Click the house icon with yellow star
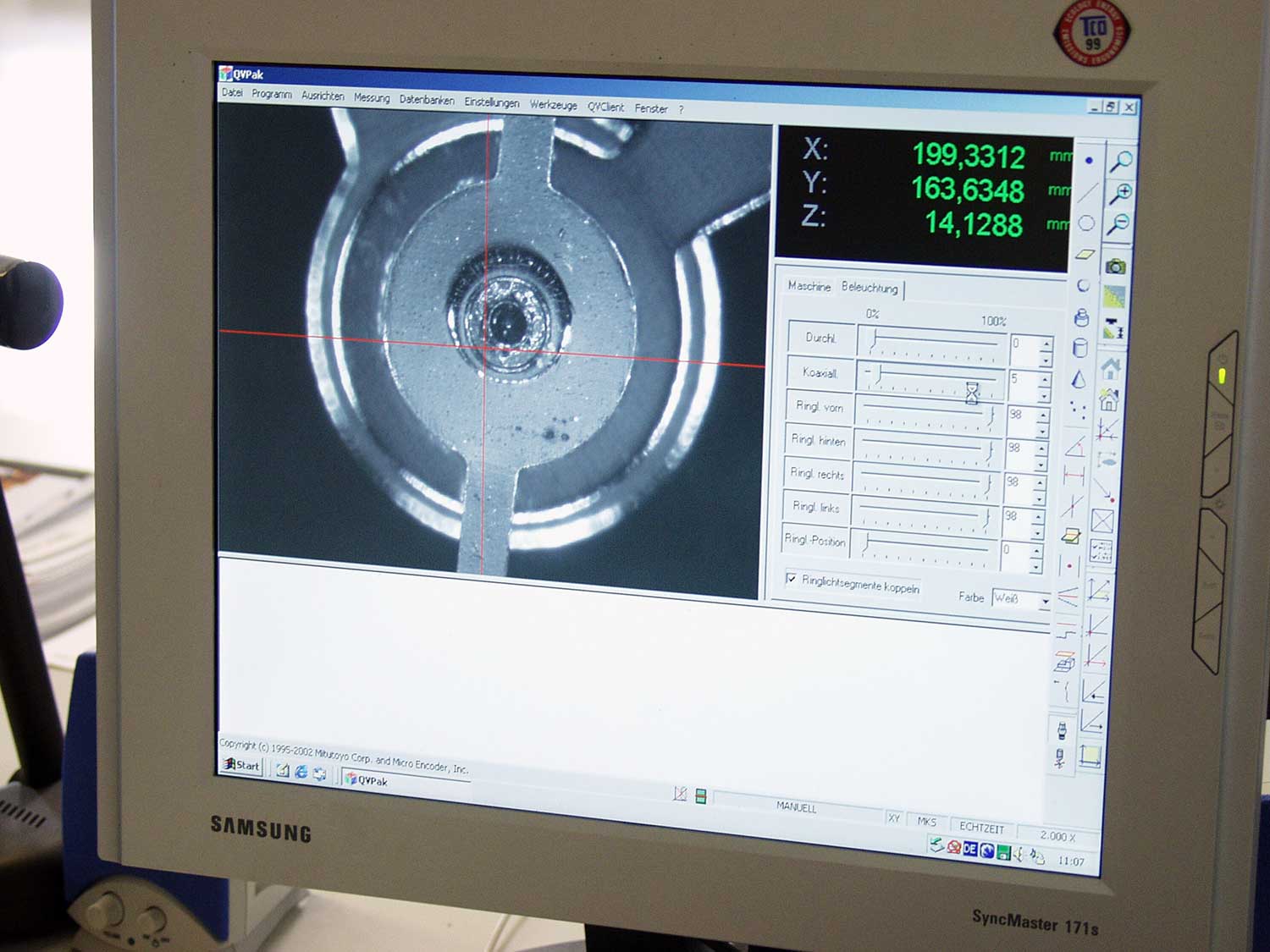Screen dimensions: 1270x952 point(1109,399)
